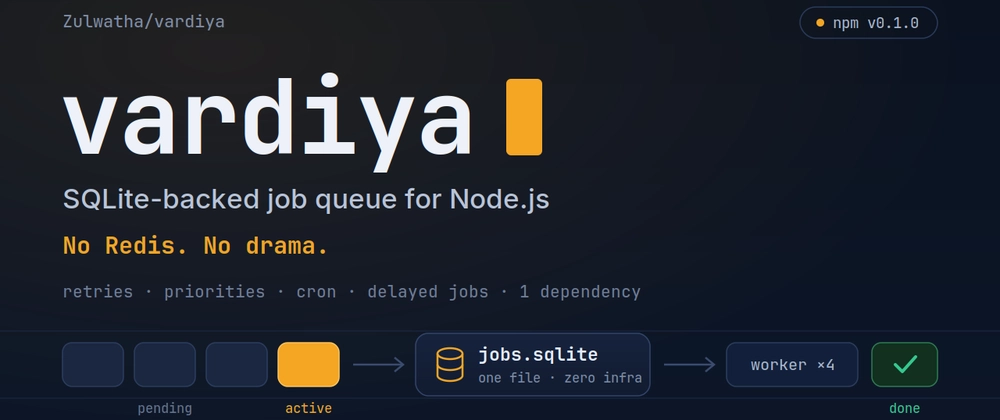Click the orange active job box
Screen dimensions: 1000x420
309,365
